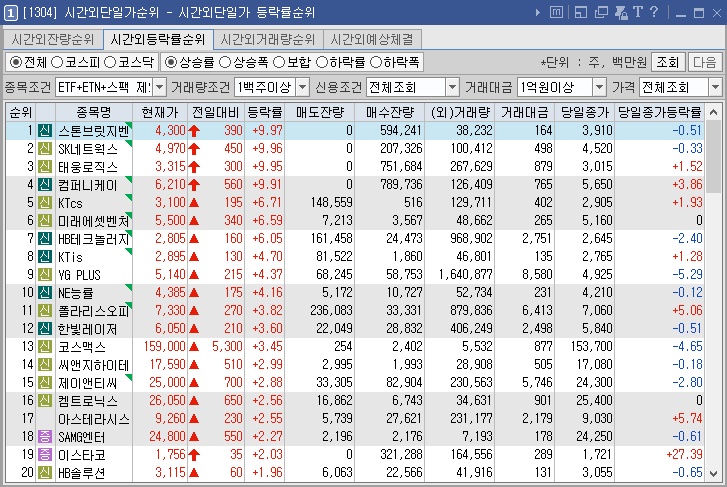Select the stock name 제이앤티씨
The width and height of the screenshot is (727, 487).
[88, 383]
